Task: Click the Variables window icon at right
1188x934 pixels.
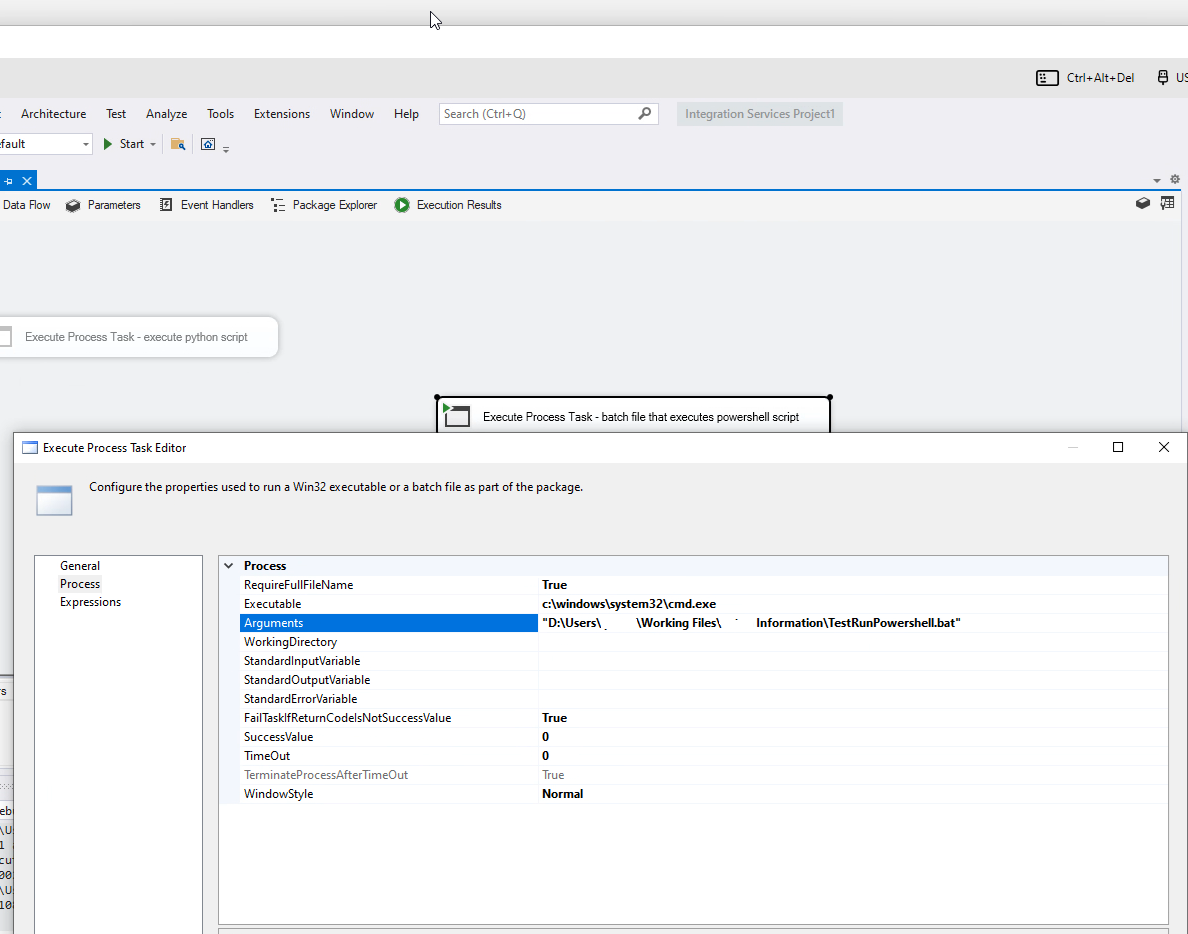Action: (1167, 203)
